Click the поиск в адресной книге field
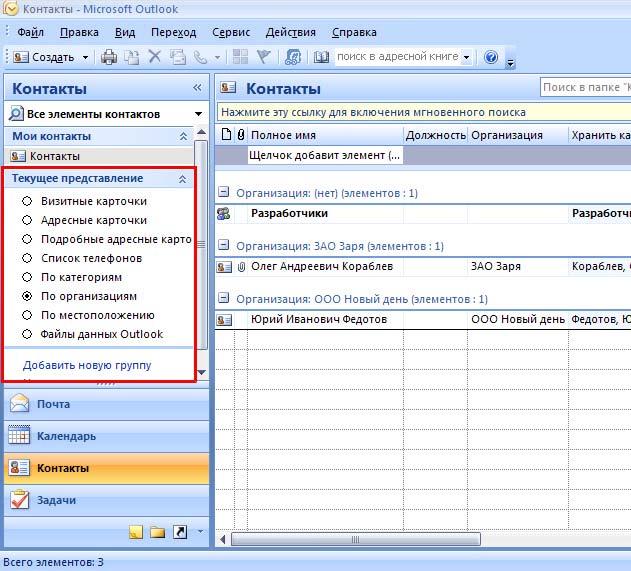The height and width of the screenshot is (571, 631). pos(398,57)
